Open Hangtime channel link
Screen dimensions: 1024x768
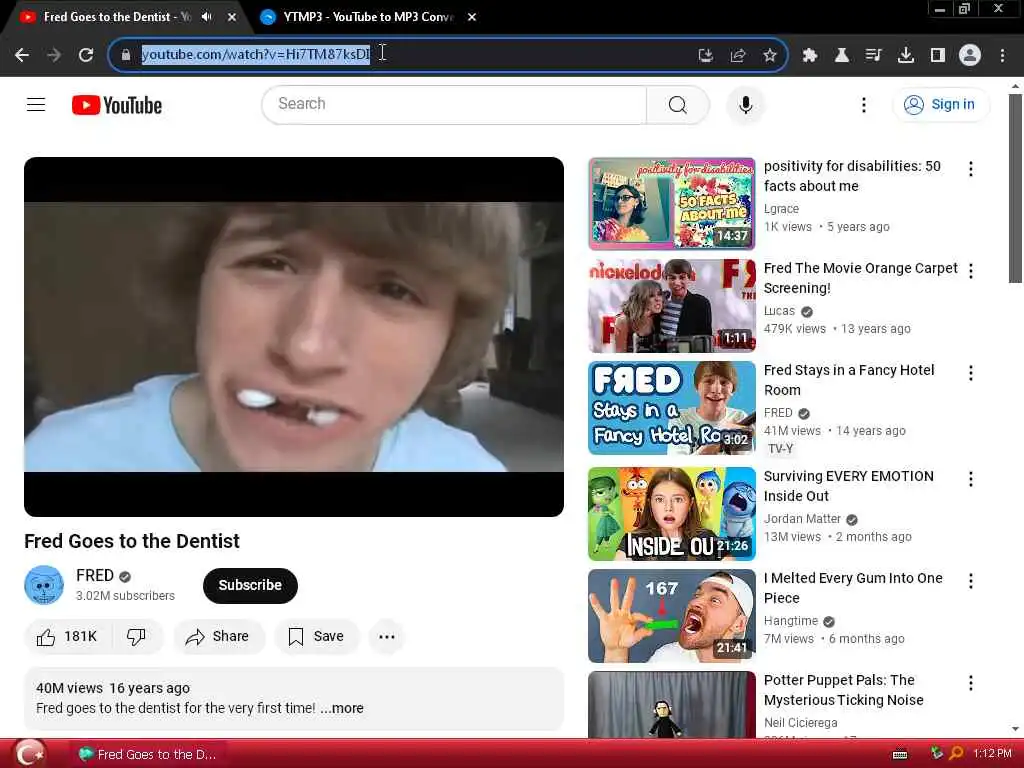(x=791, y=620)
